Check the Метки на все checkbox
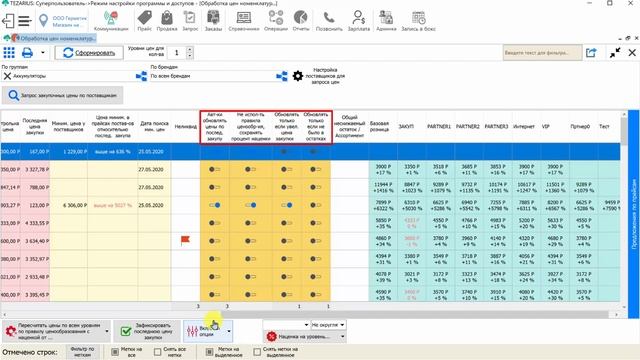The width and height of the screenshot is (640, 360). 115,352
